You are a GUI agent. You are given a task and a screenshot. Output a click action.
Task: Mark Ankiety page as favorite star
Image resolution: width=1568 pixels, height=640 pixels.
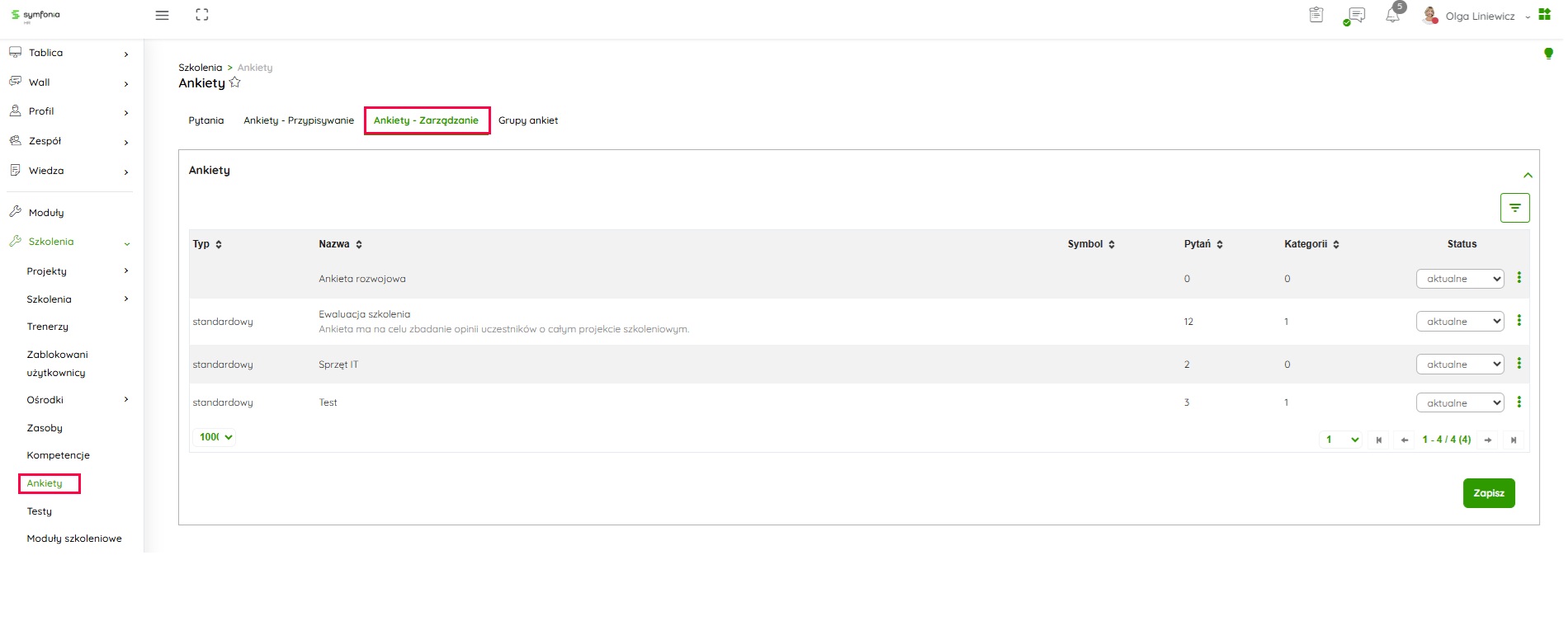[x=235, y=82]
